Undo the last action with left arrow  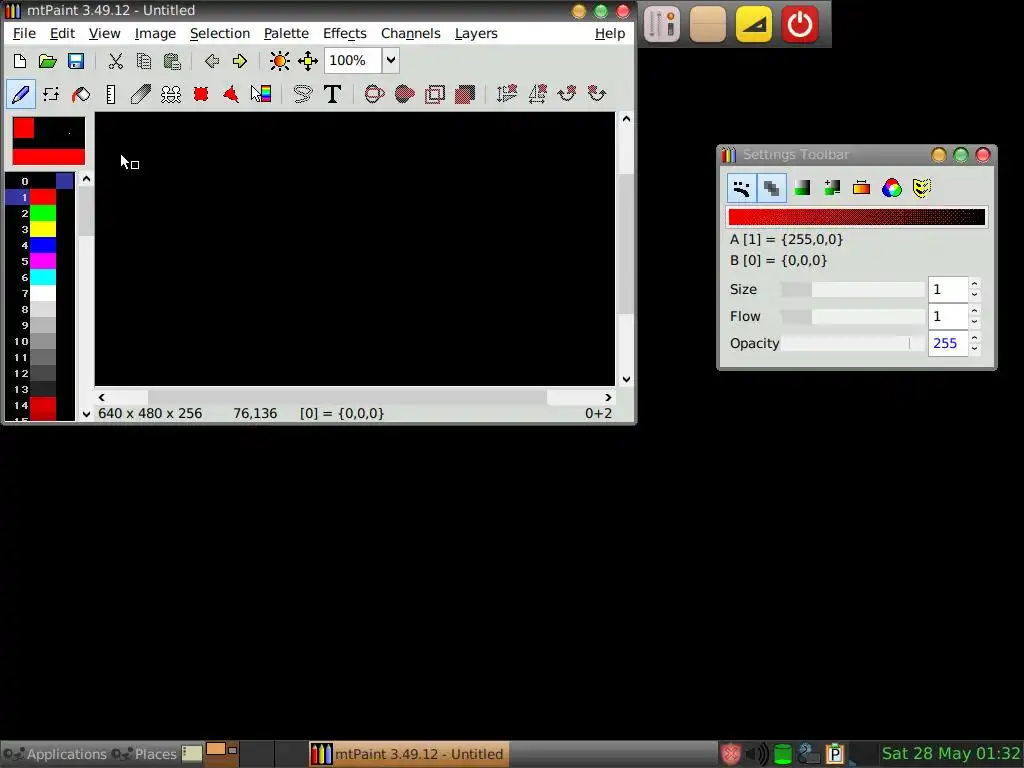point(212,61)
